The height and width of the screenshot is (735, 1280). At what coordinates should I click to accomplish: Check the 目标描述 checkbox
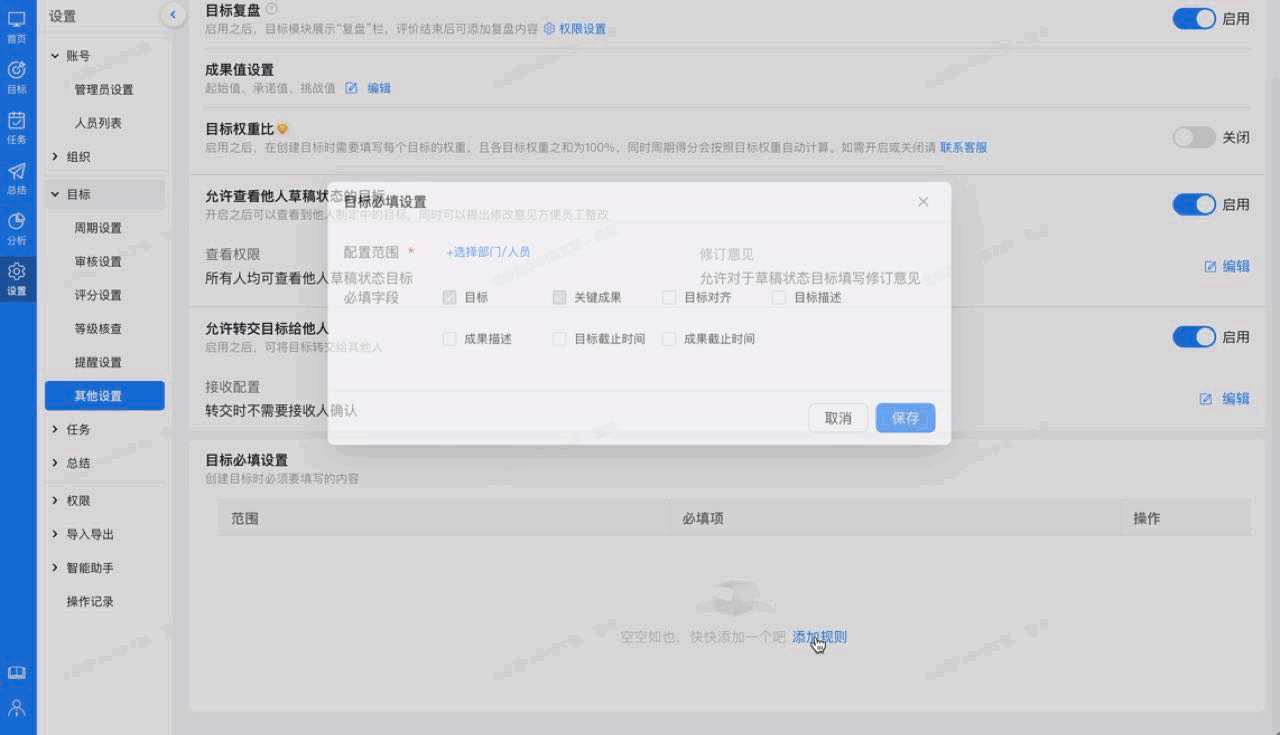pyautogui.click(x=779, y=297)
